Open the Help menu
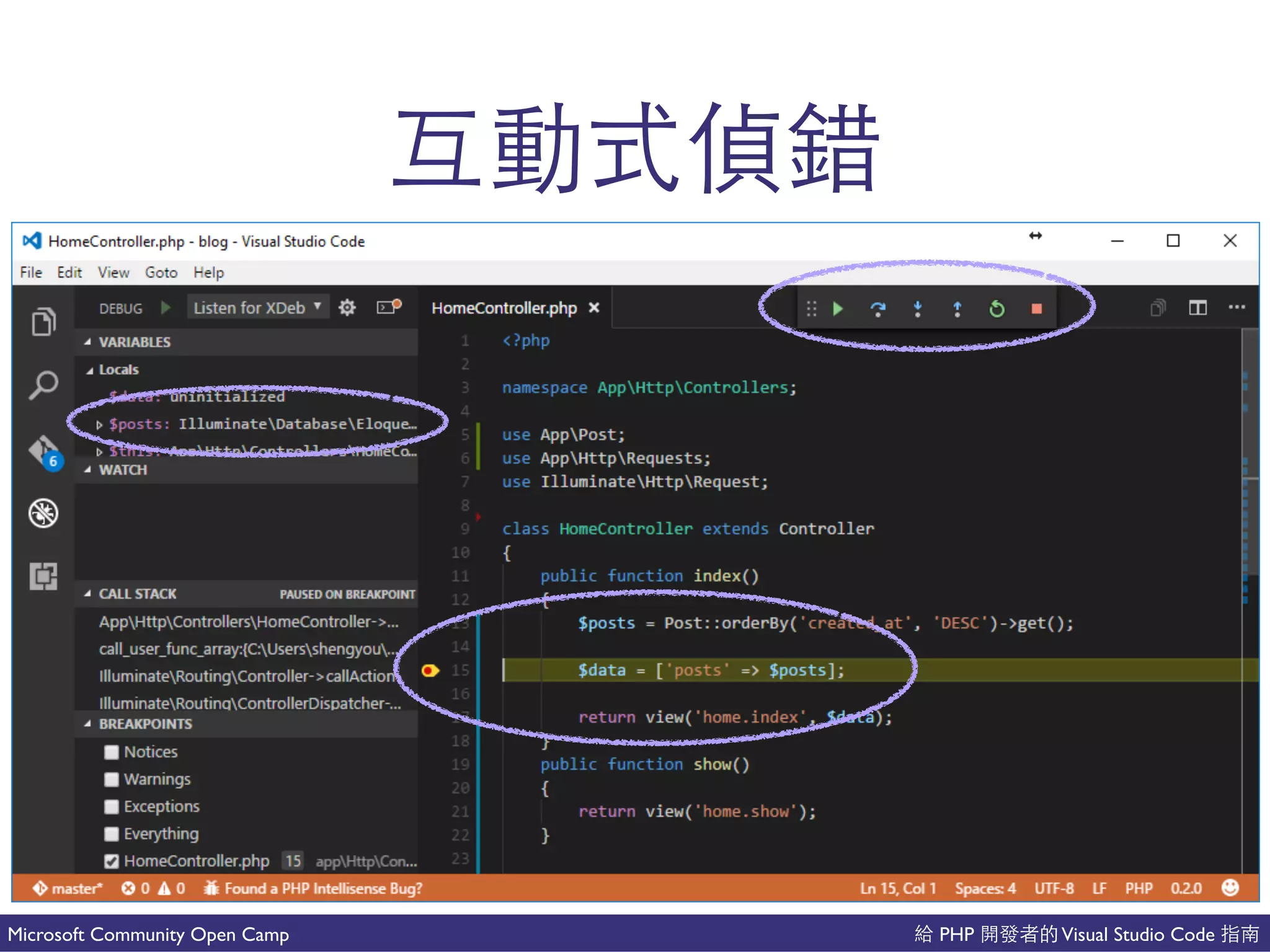1270x952 pixels. (208, 272)
